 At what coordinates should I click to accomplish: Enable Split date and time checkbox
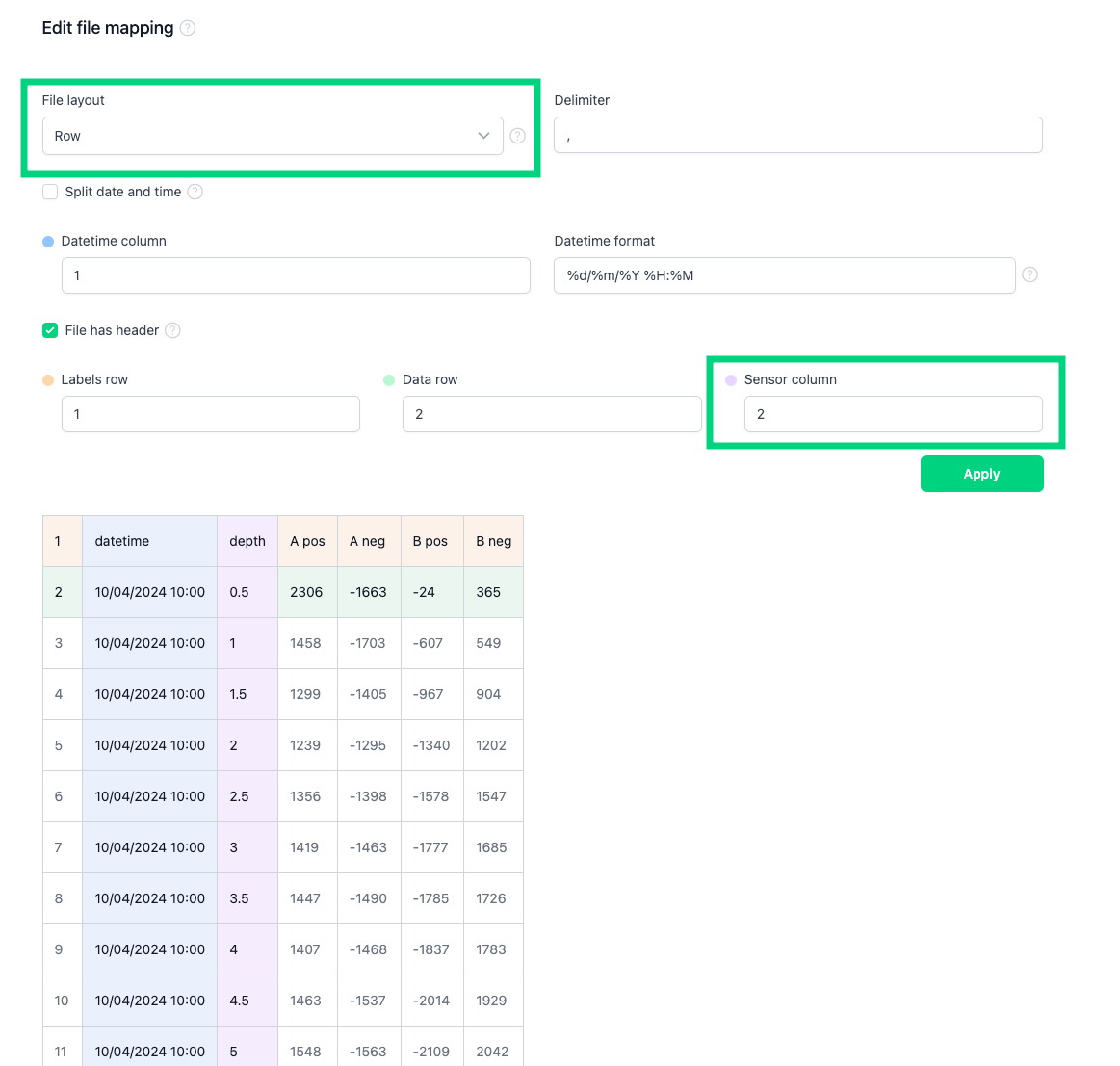tap(50, 192)
